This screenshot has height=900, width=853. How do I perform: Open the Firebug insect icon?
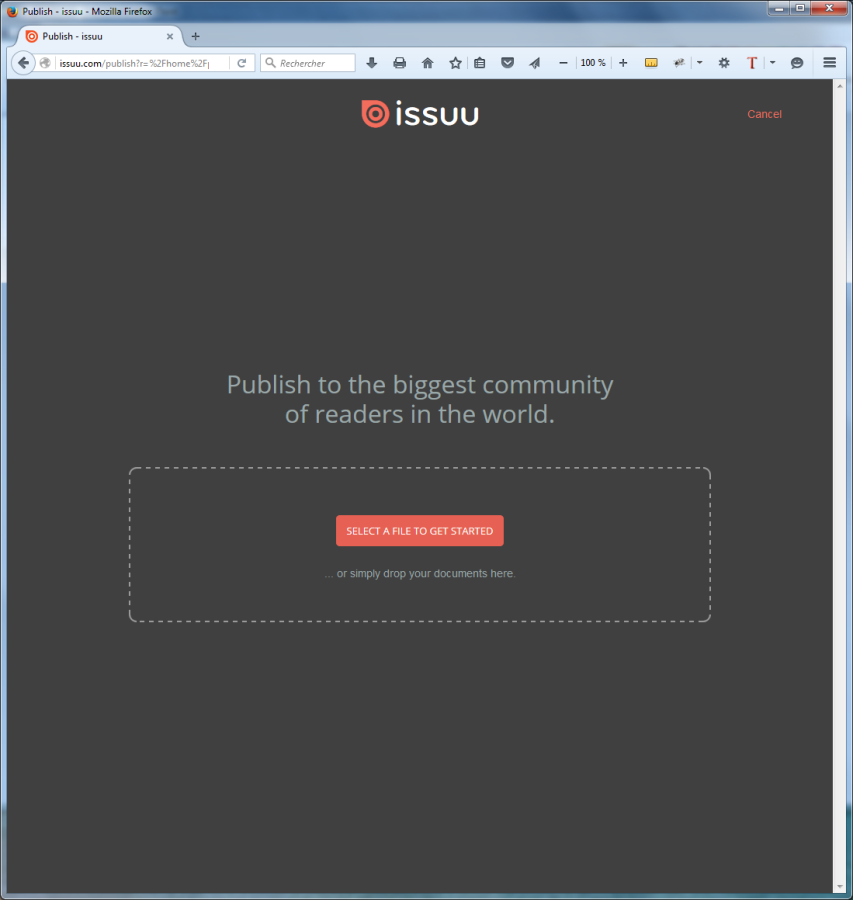coord(679,63)
